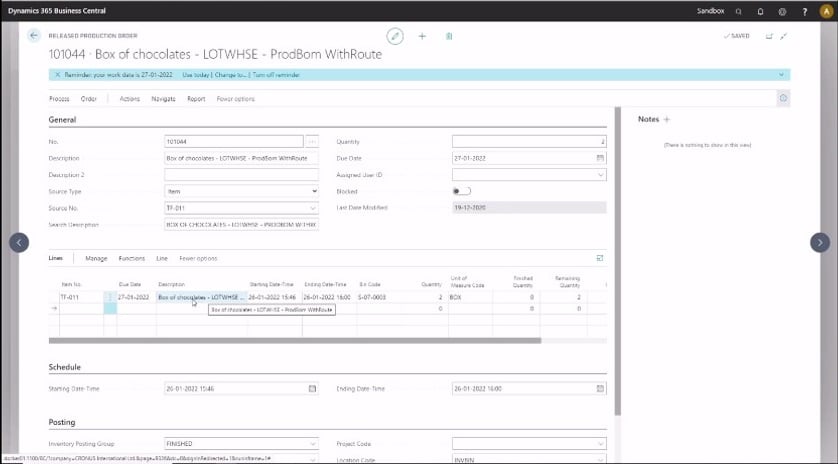838x464 pixels.
Task: Click 'Use today' reminder link
Action: pos(195,75)
